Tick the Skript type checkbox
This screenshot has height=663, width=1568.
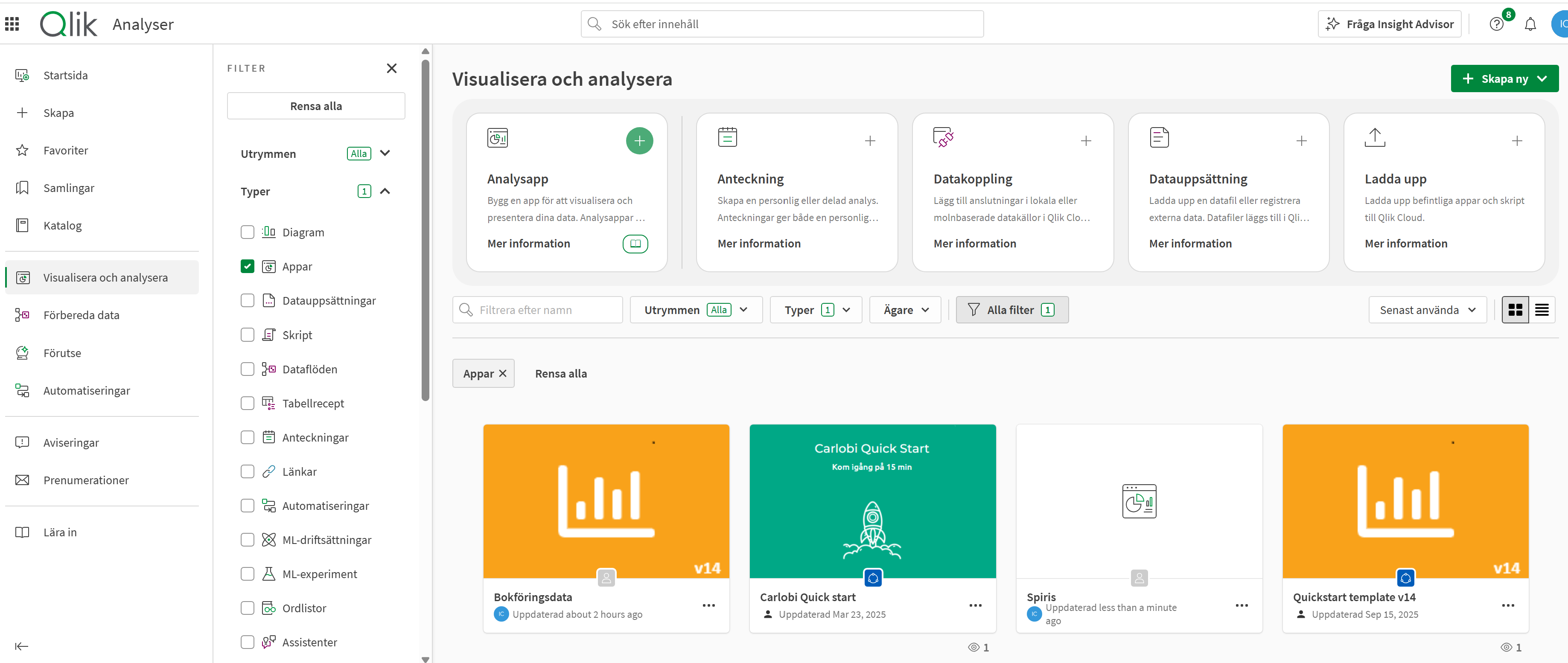coord(247,335)
